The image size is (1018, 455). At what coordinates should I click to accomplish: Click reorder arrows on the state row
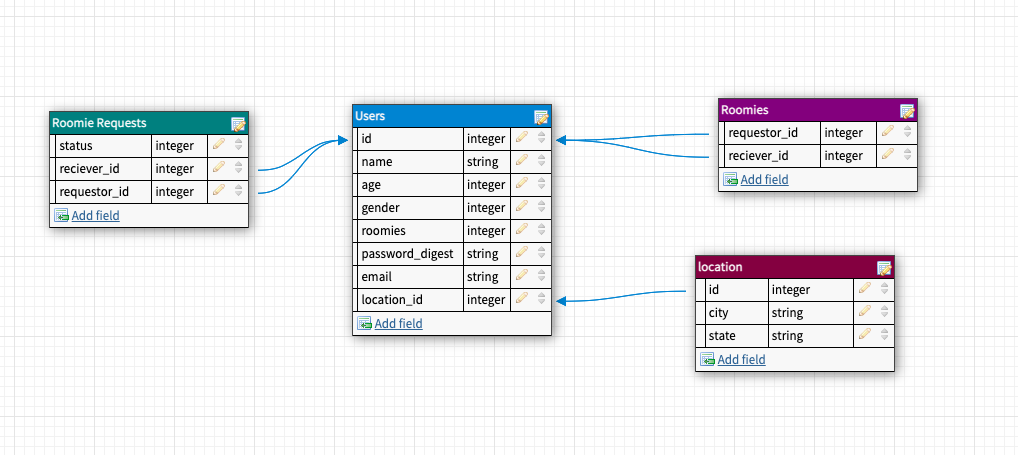(884, 335)
